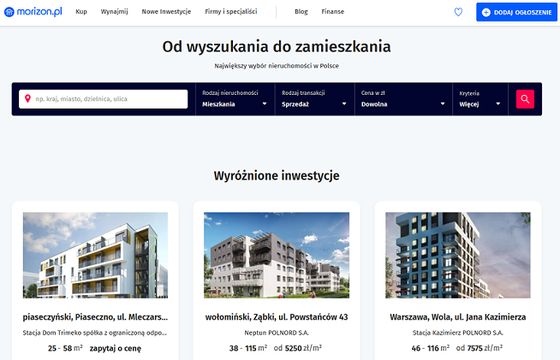Image resolution: width=560 pixels, height=360 pixels.
Task: Click the morizon.pl logo
Action: tap(33, 12)
